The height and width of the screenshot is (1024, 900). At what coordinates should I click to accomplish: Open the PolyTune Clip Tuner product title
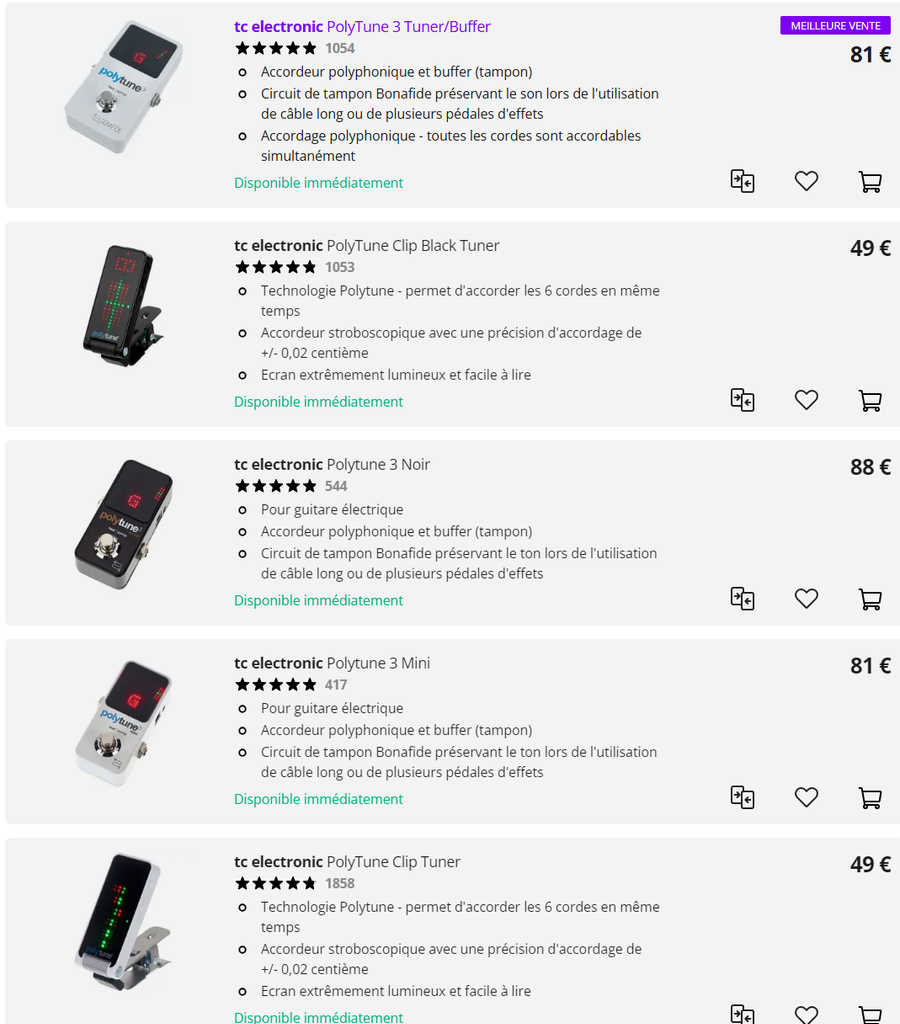pos(347,862)
